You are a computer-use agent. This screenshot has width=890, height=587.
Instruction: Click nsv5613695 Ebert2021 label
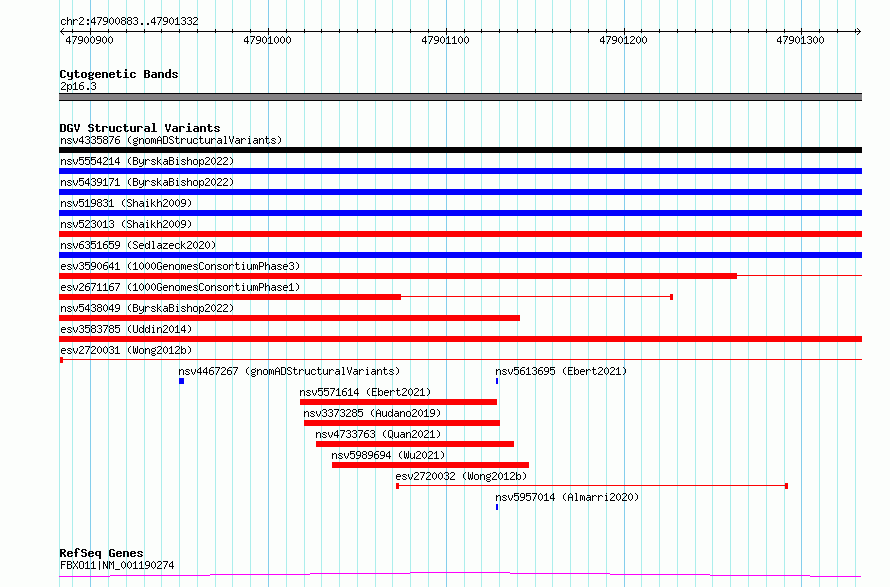[x=561, y=371]
